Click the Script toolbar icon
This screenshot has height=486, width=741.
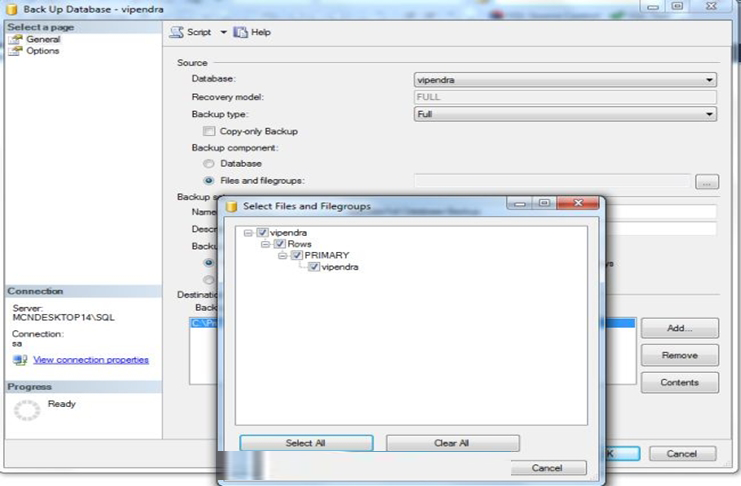[176, 32]
